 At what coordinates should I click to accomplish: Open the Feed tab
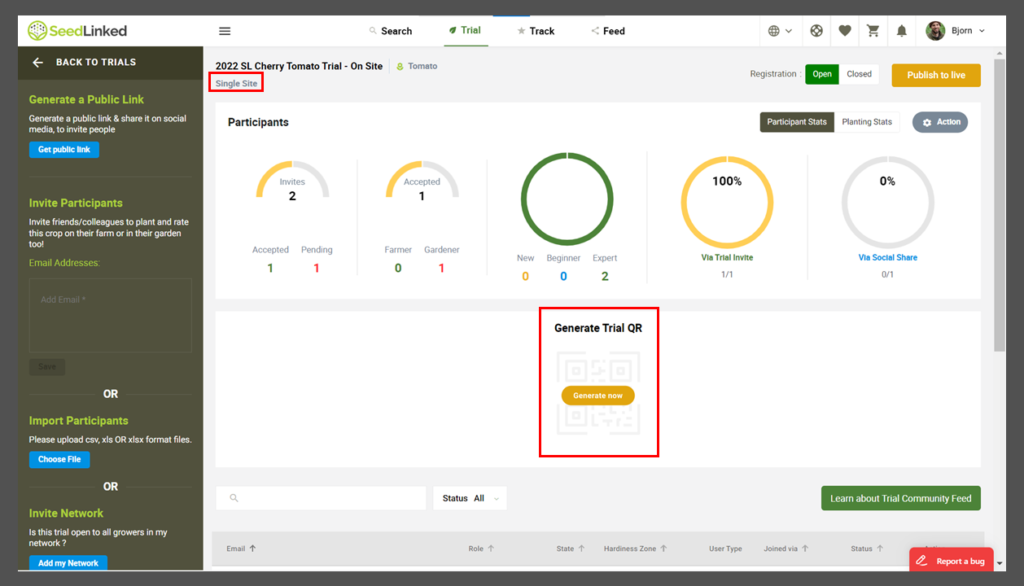(x=608, y=31)
